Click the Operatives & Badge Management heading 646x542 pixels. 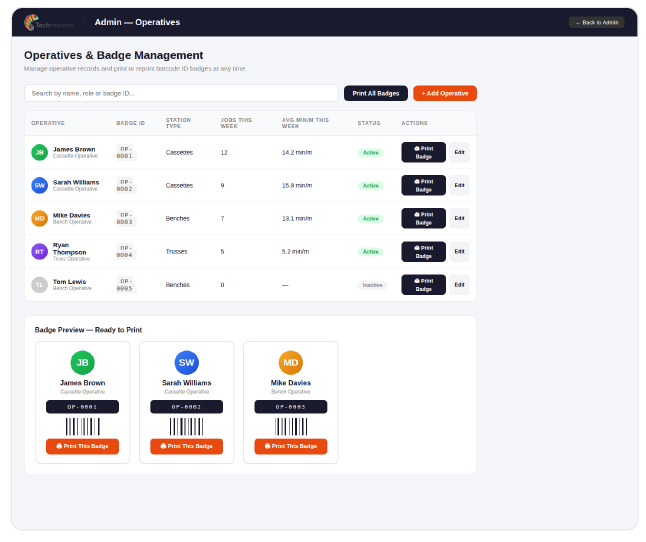(x=114, y=55)
